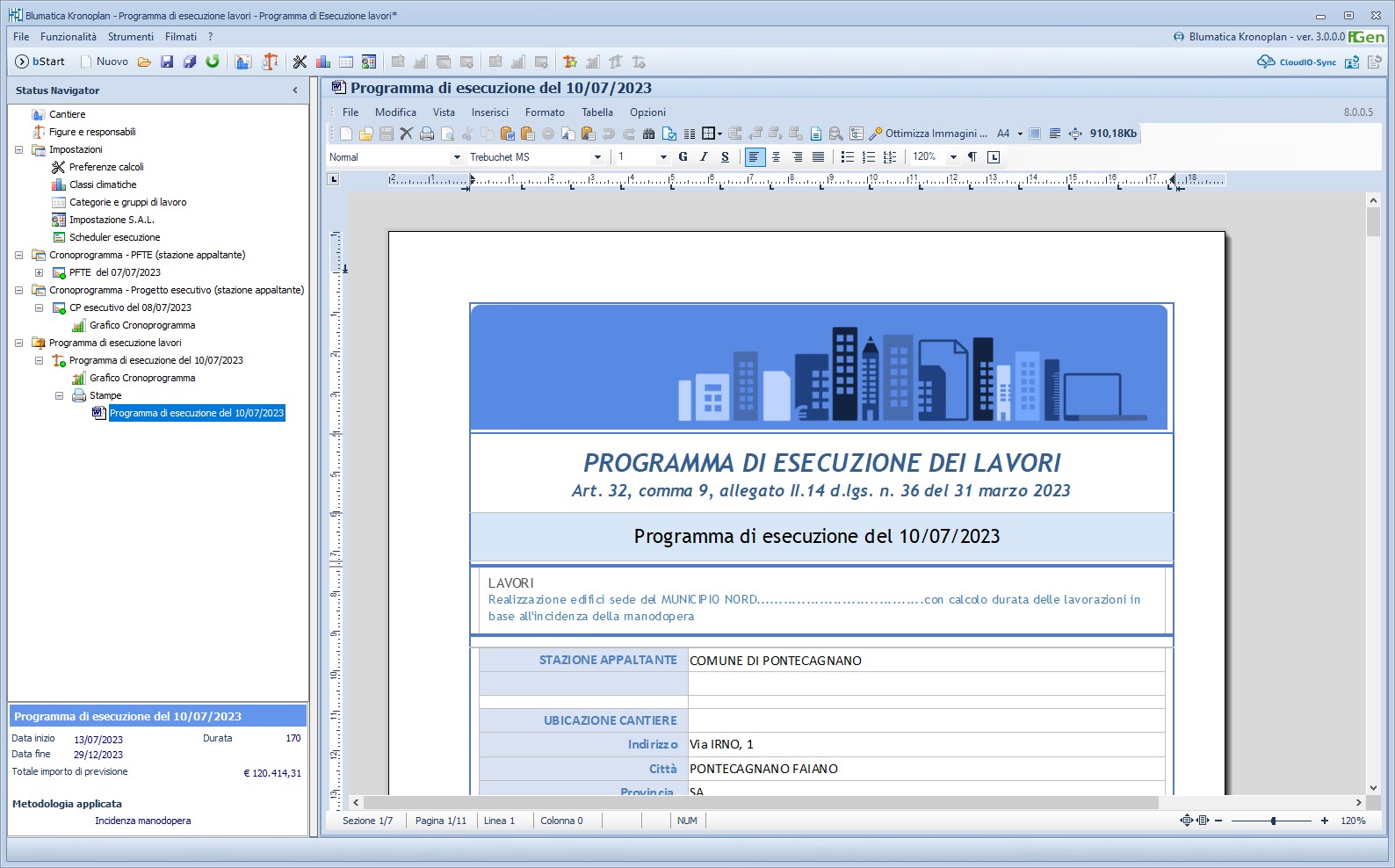This screenshot has height=868, width=1395.
Task: Collapse the Impostazioni tree node
Action: point(18,149)
